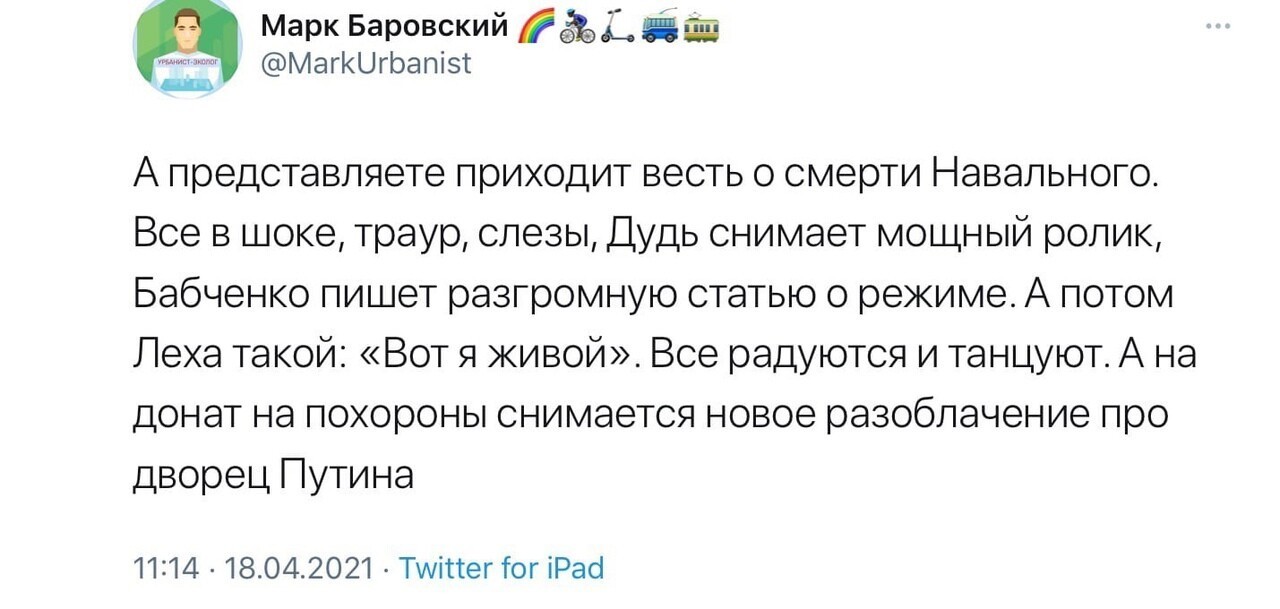
Task: Click the words дворец Путина
Action: [273, 472]
